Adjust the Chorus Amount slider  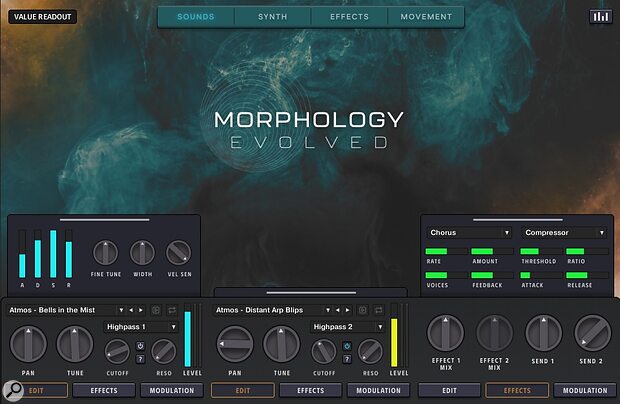pos(491,251)
